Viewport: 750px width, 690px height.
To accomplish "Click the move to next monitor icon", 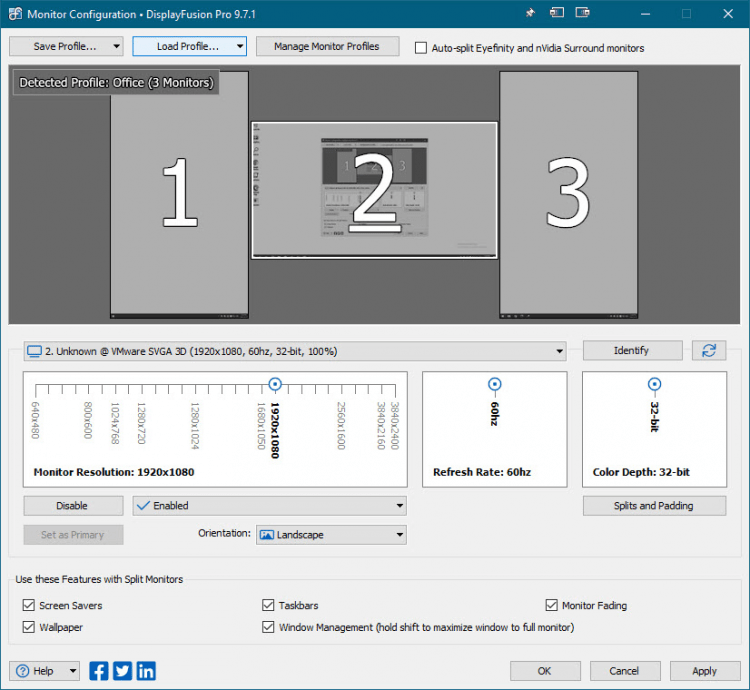I will pos(583,14).
